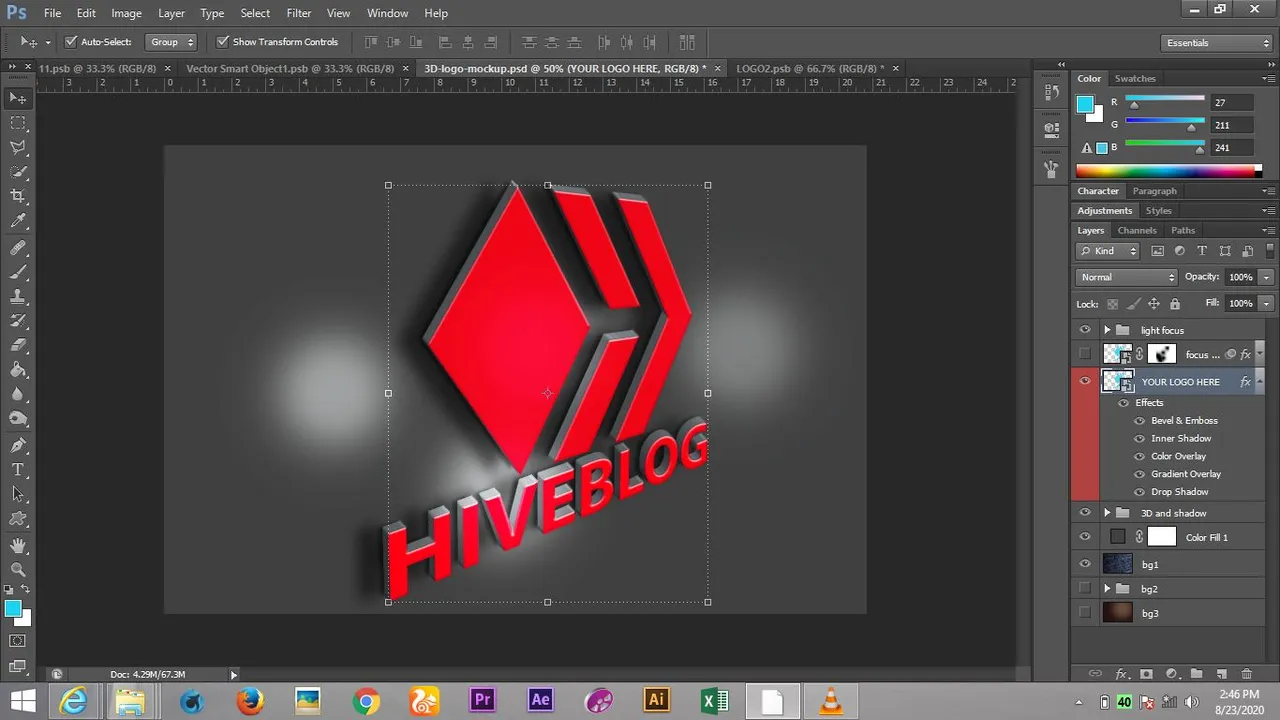Screen dimensions: 1280x720
Task: Toggle Quick Mask mode icon
Action: click(x=18, y=641)
